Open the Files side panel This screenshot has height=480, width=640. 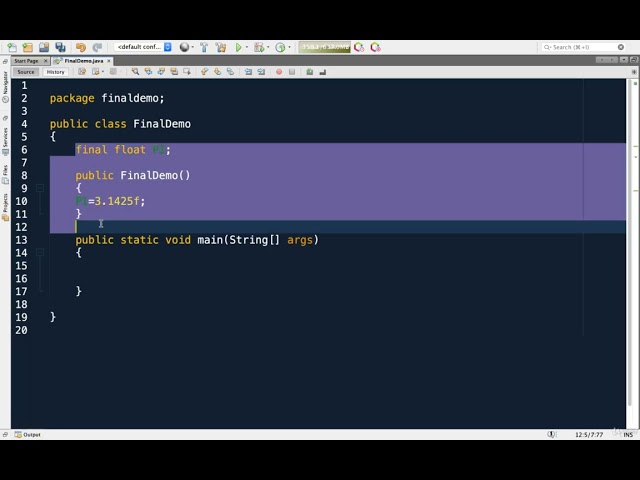point(5,174)
